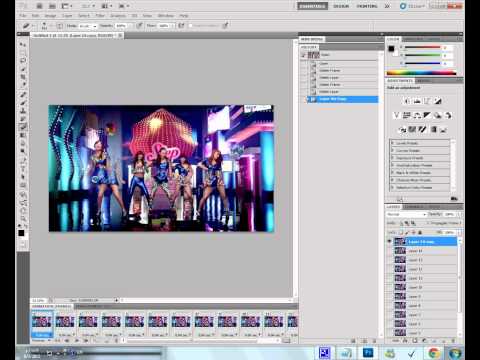Open the Brush Preset picker
The width and height of the screenshot is (480, 360).
click(x=44, y=25)
